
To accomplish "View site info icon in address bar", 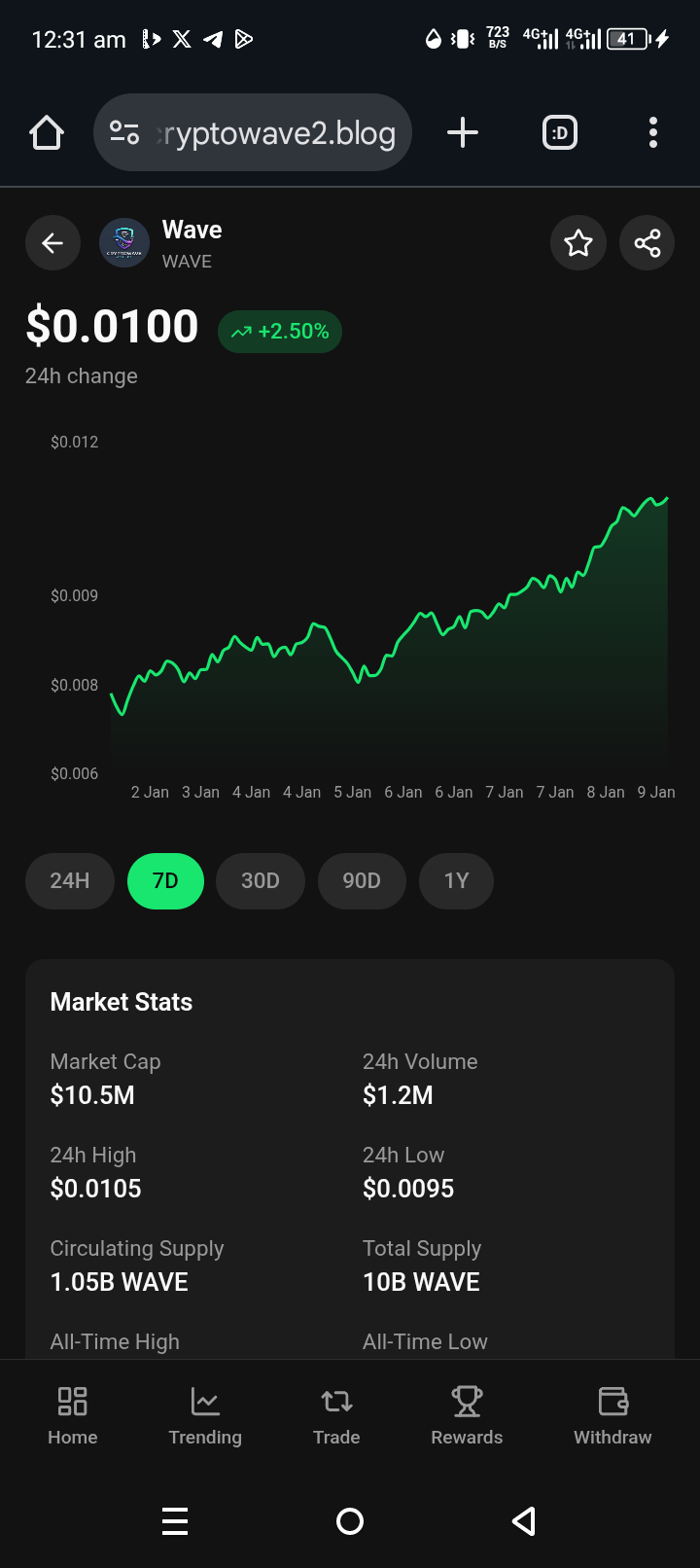I will point(124,132).
